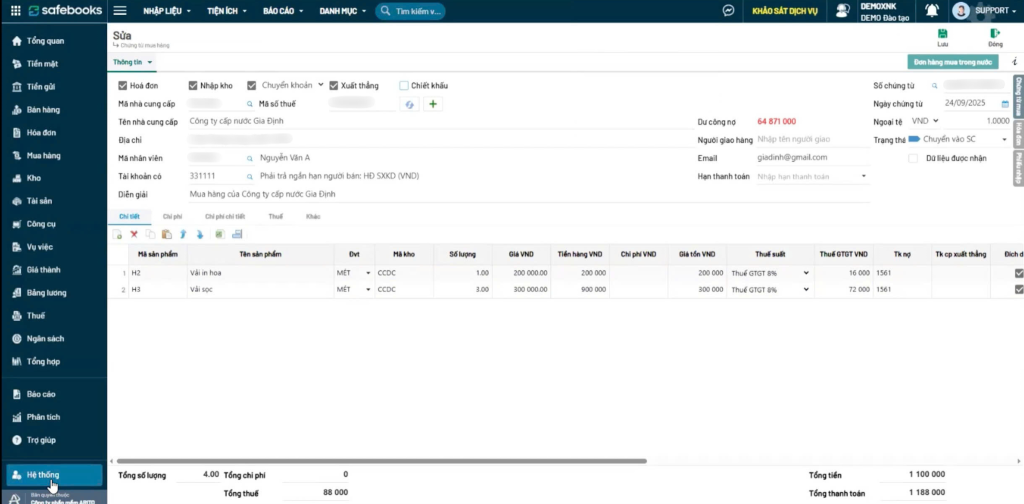Enable the Chiết khấu checkbox
1024x504 pixels.
[x=404, y=86]
